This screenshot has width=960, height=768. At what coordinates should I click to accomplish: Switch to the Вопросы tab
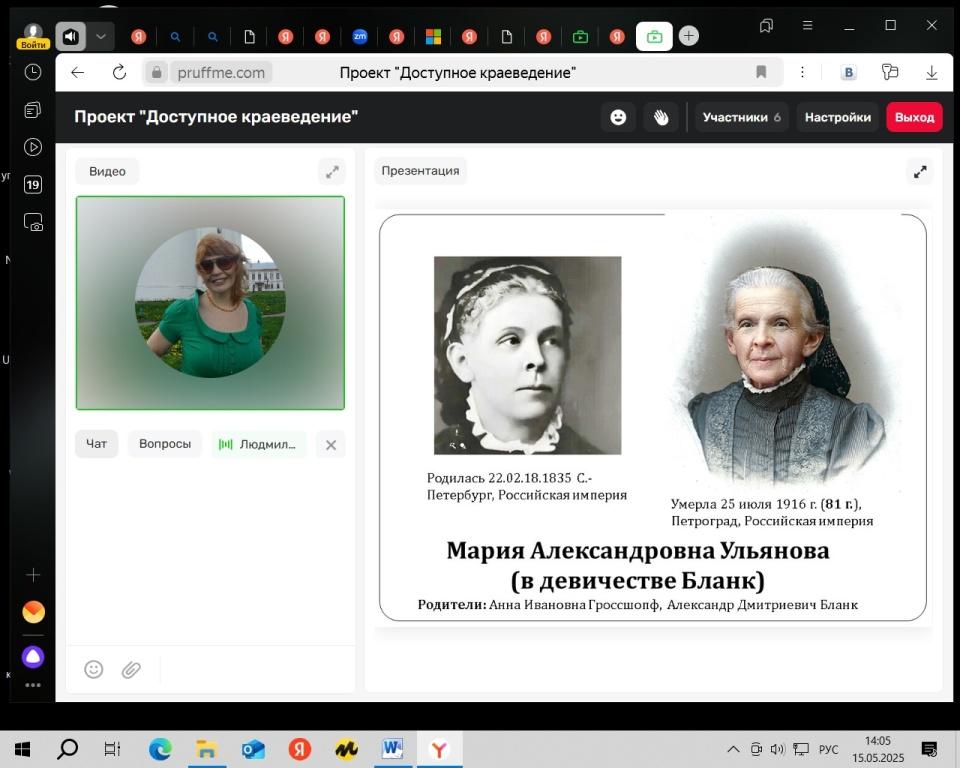pos(165,444)
